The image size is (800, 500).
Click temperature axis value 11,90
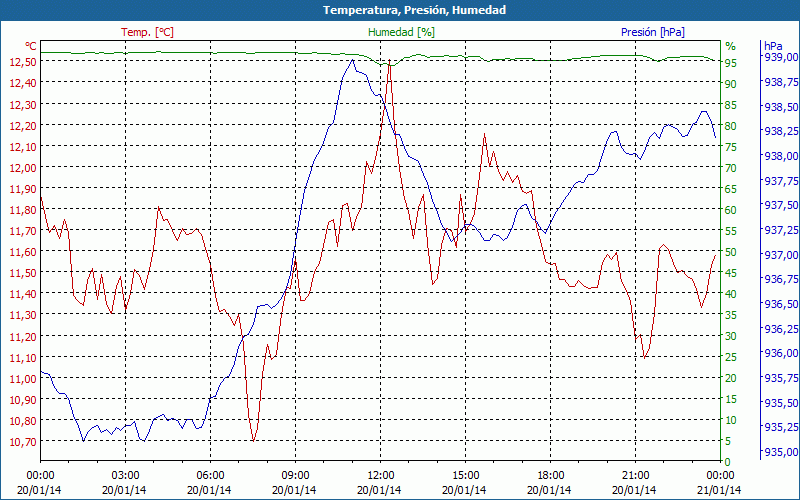pyautogui.click(x=23, y=188)
